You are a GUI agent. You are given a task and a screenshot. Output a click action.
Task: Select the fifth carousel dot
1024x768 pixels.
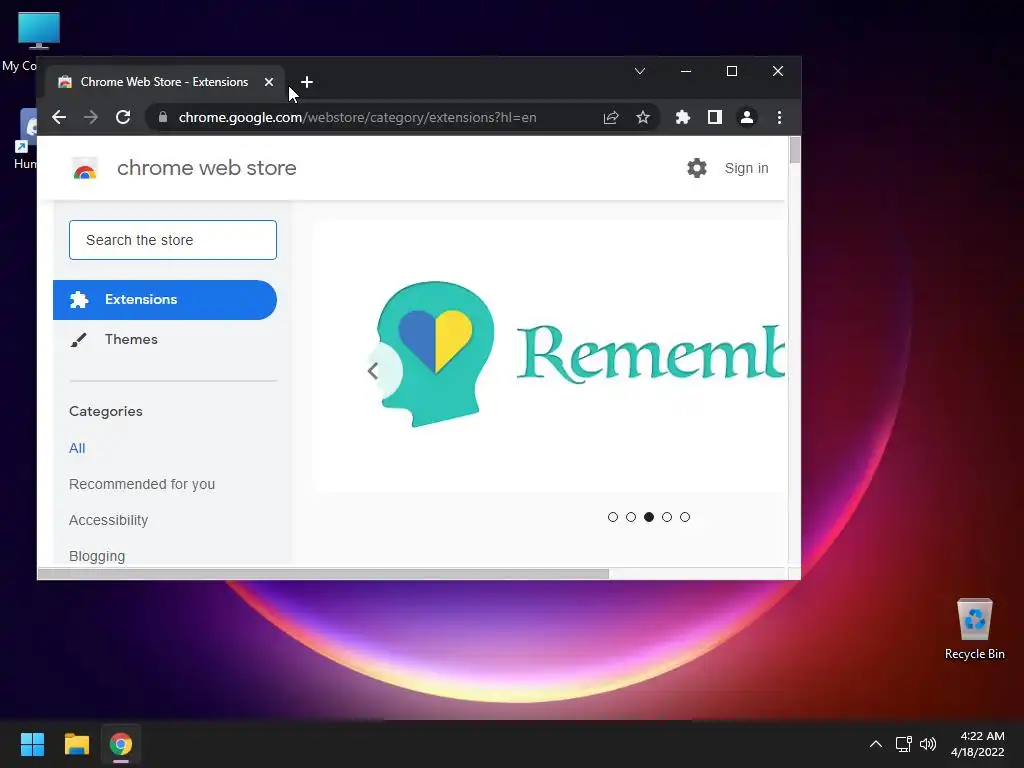(685, 517)
